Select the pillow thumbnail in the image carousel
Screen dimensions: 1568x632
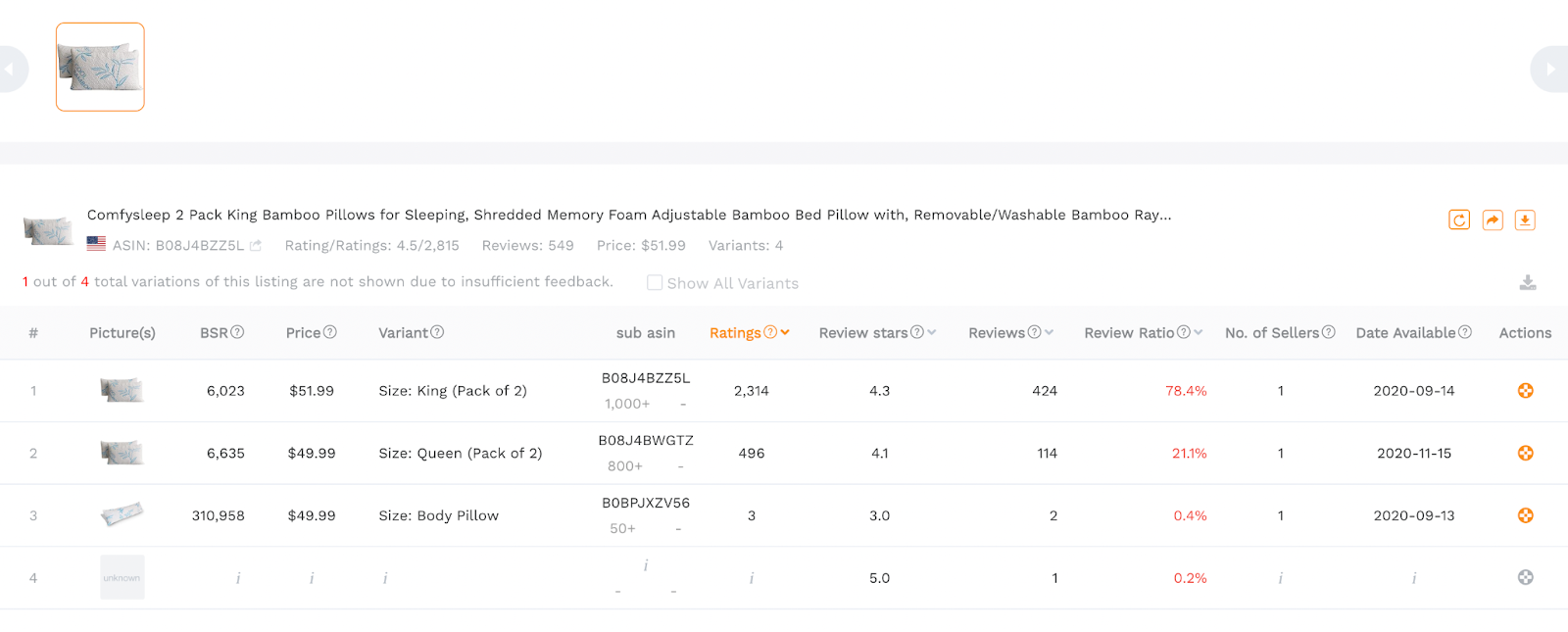(x=100, y=67)
